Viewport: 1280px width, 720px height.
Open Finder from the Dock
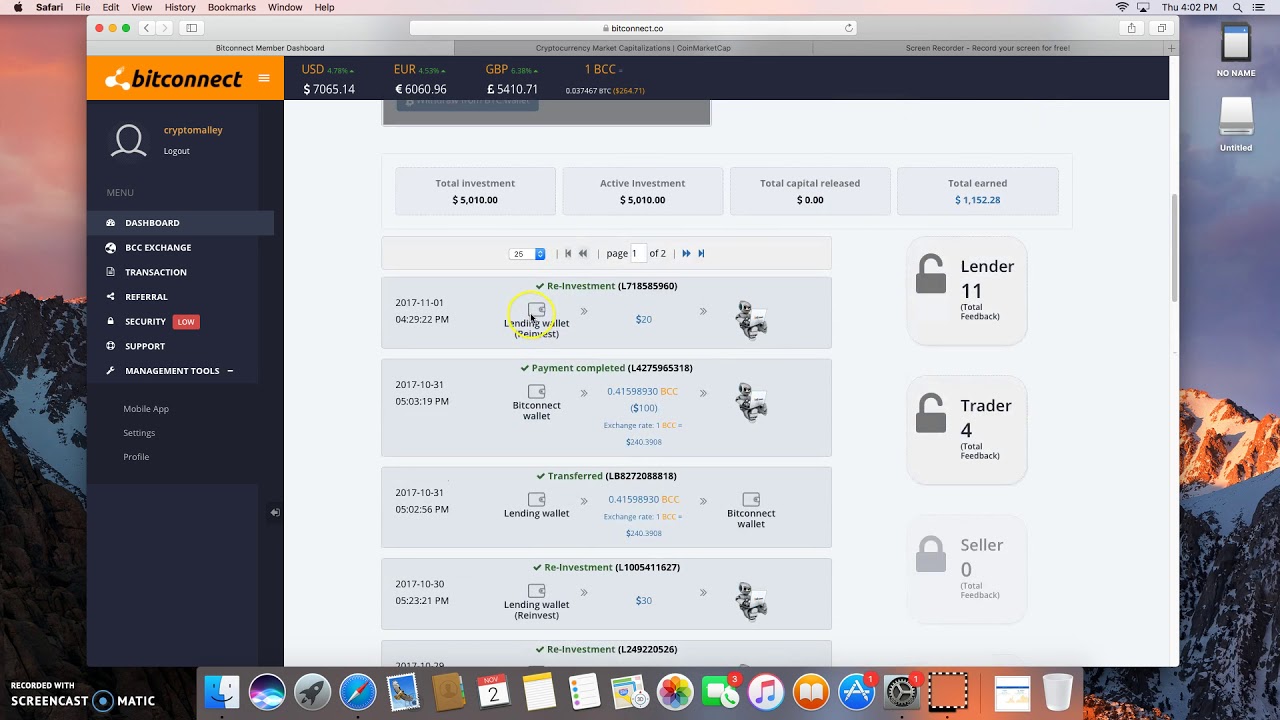point(222,692)
